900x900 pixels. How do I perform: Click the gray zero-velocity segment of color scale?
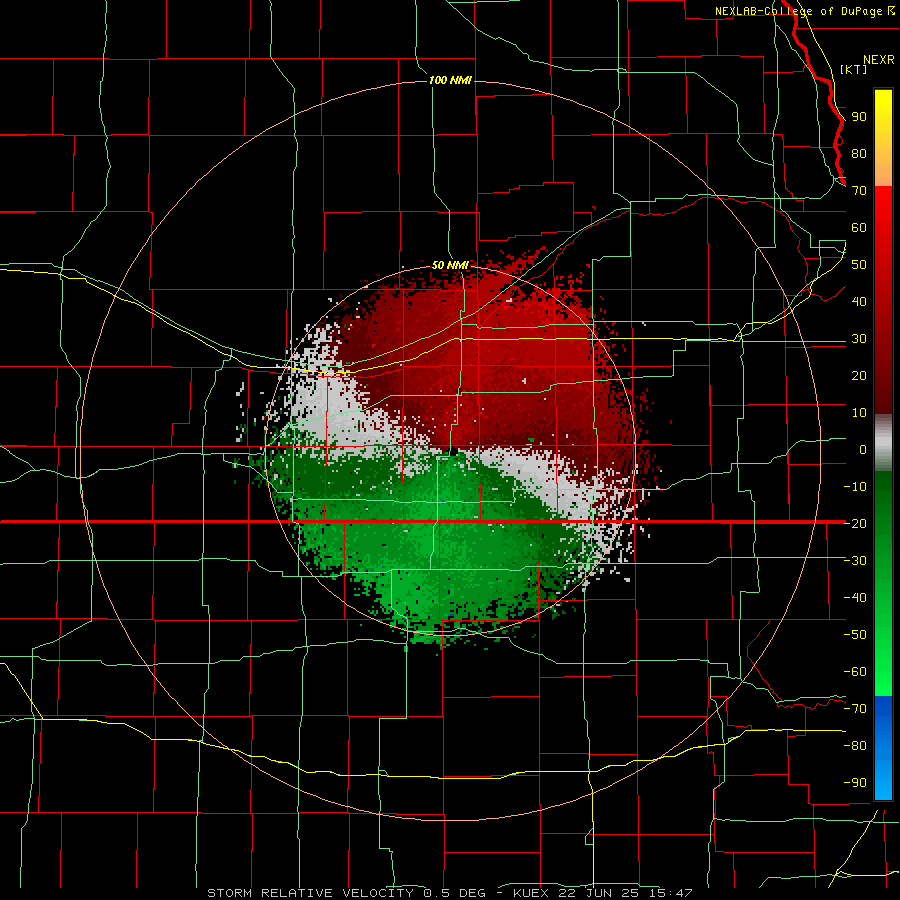(x=883, y=443)
